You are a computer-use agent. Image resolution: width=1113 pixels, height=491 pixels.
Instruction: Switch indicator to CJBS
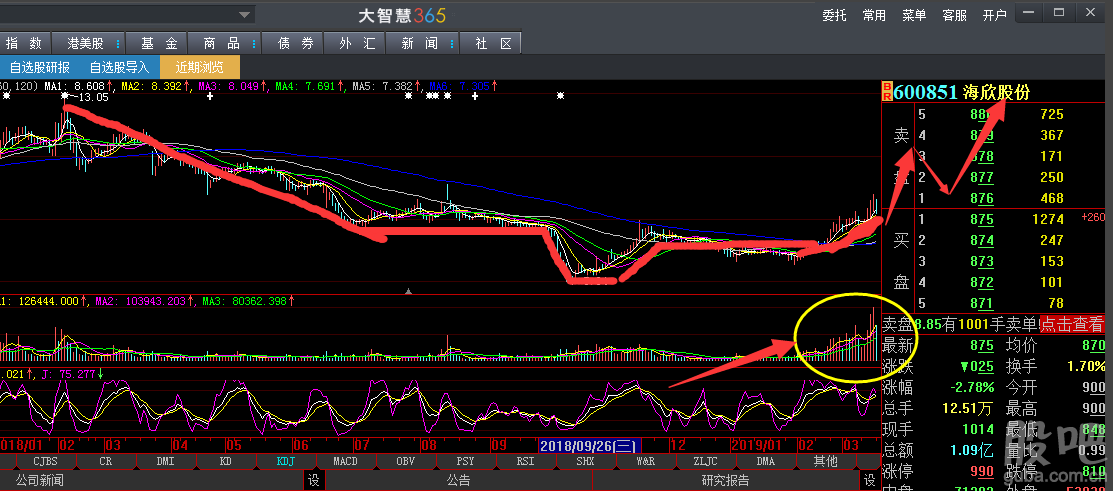[46, 461]
